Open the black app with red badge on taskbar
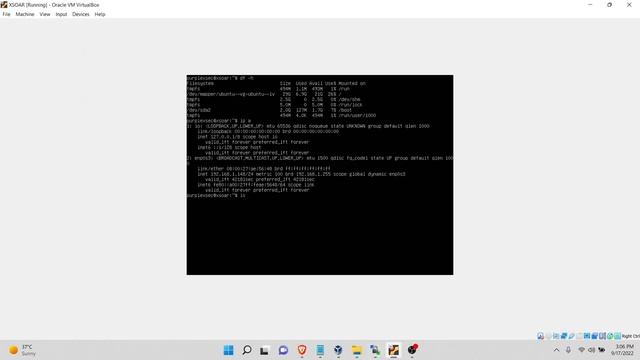 pyautogui.click(x=412, y=350)
